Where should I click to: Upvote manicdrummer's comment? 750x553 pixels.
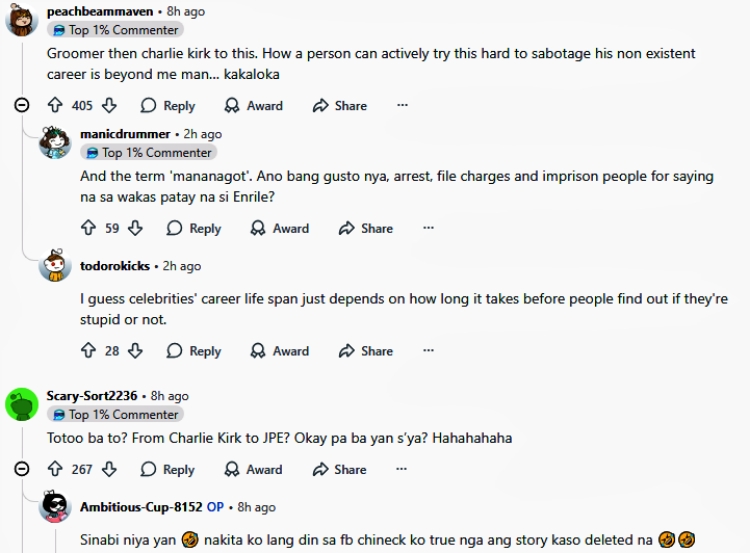[x=88, y=228]
